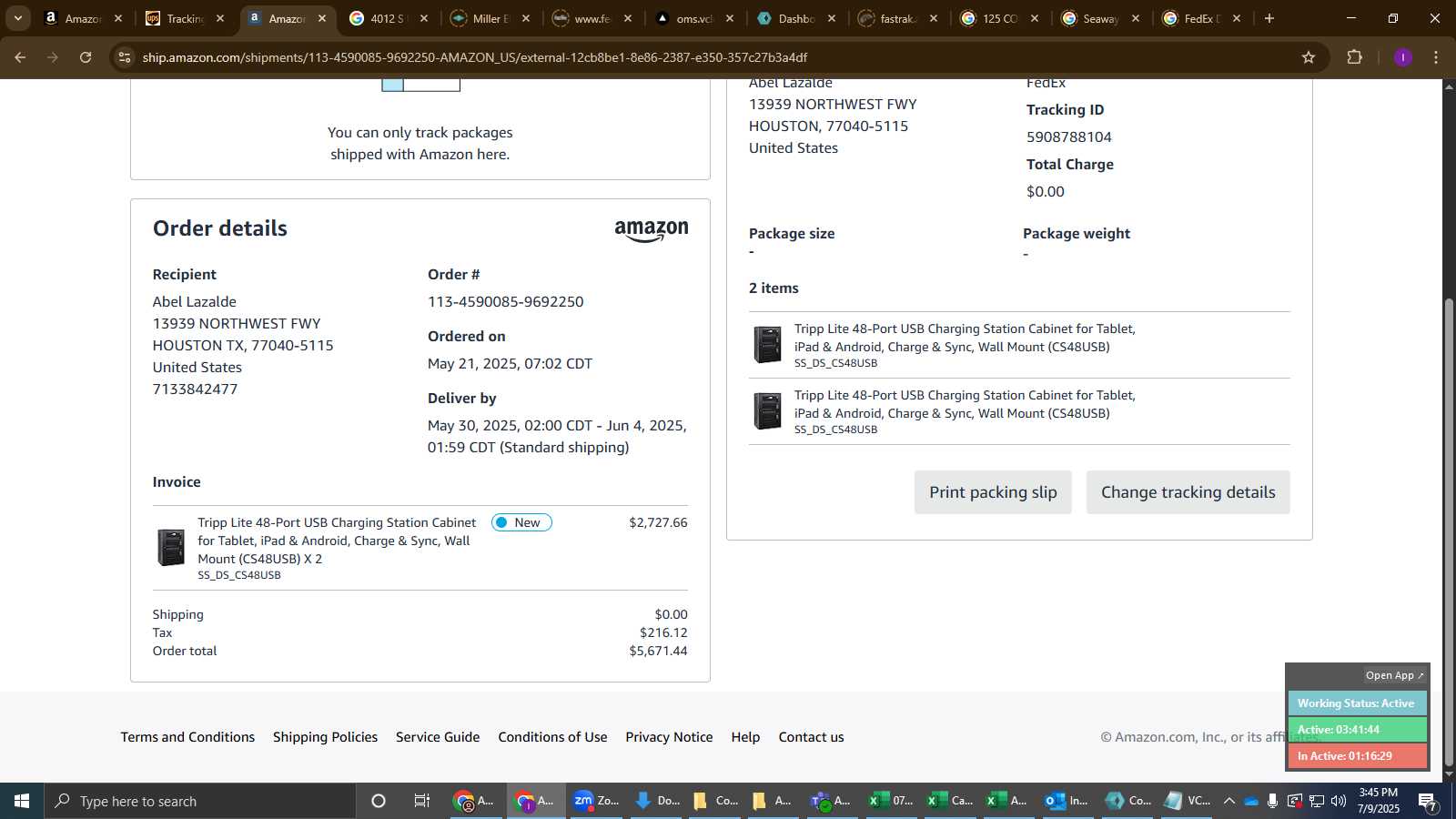1456x819 pixels.
Task: Open Zoom app on taskbar
Action: 596,801
